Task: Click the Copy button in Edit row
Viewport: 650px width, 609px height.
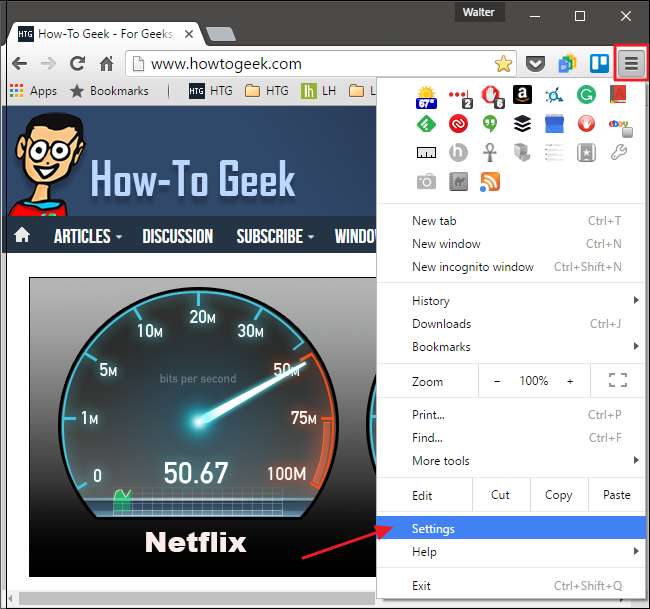Action: coord(558,495)
